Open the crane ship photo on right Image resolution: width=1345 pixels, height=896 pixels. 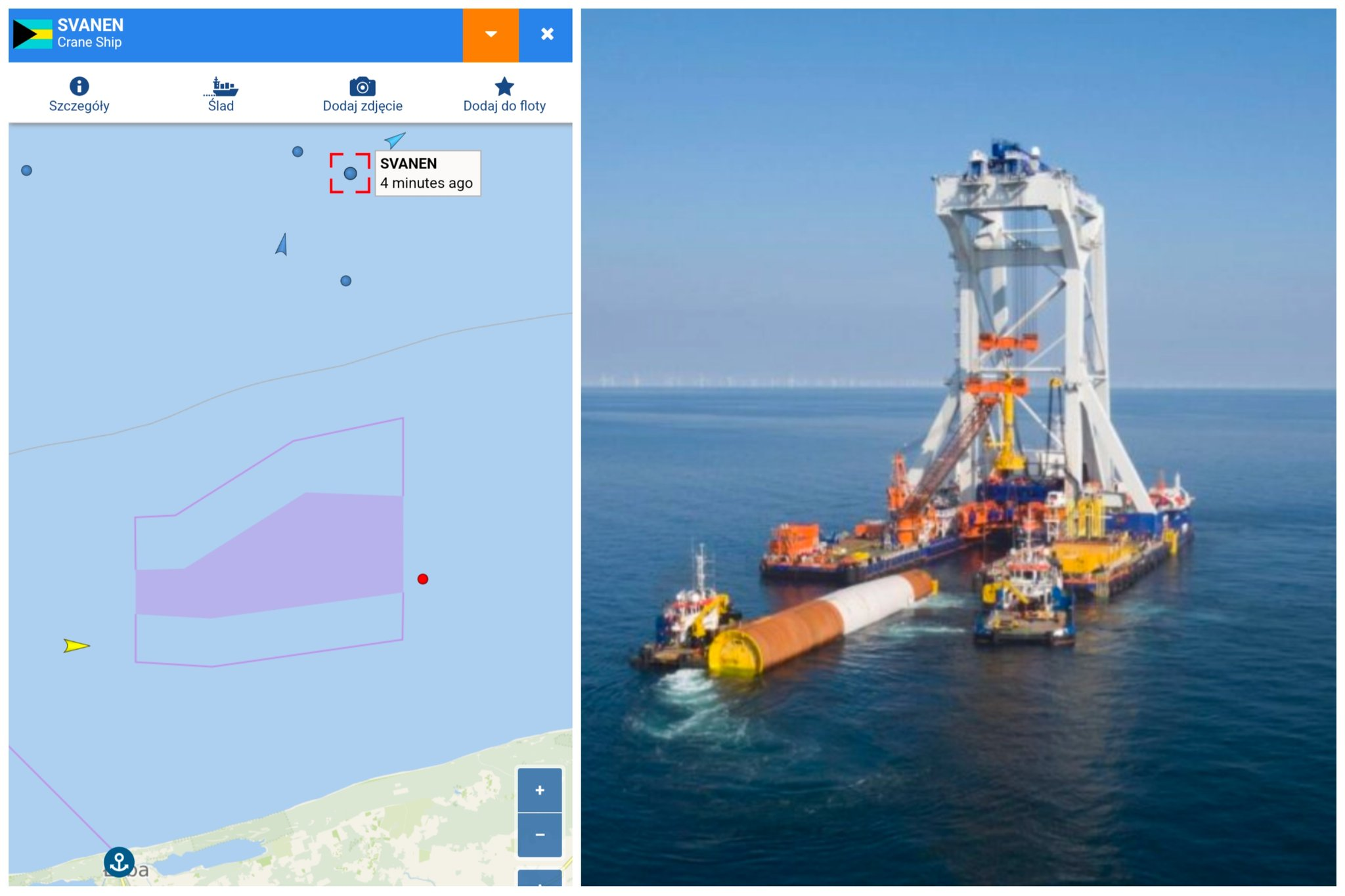click(x=958, y=446)
